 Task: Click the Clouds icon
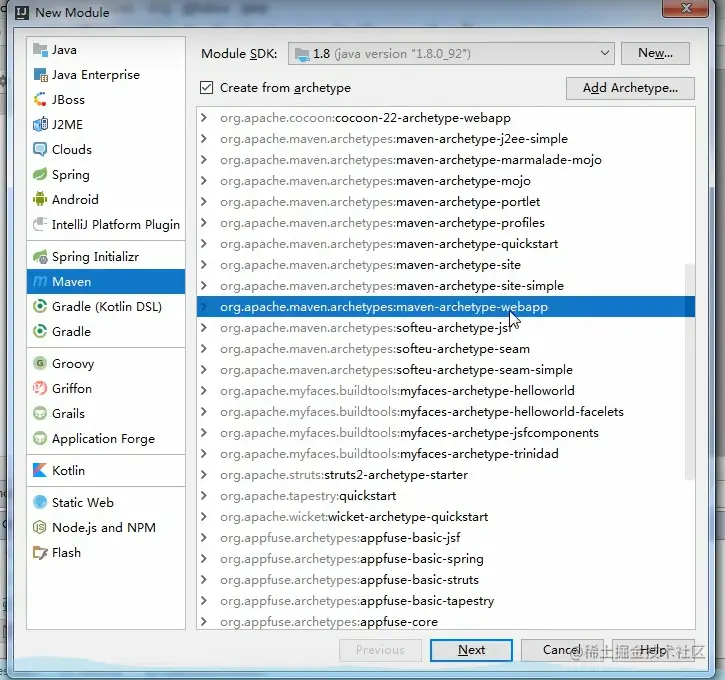coord(40,149)
